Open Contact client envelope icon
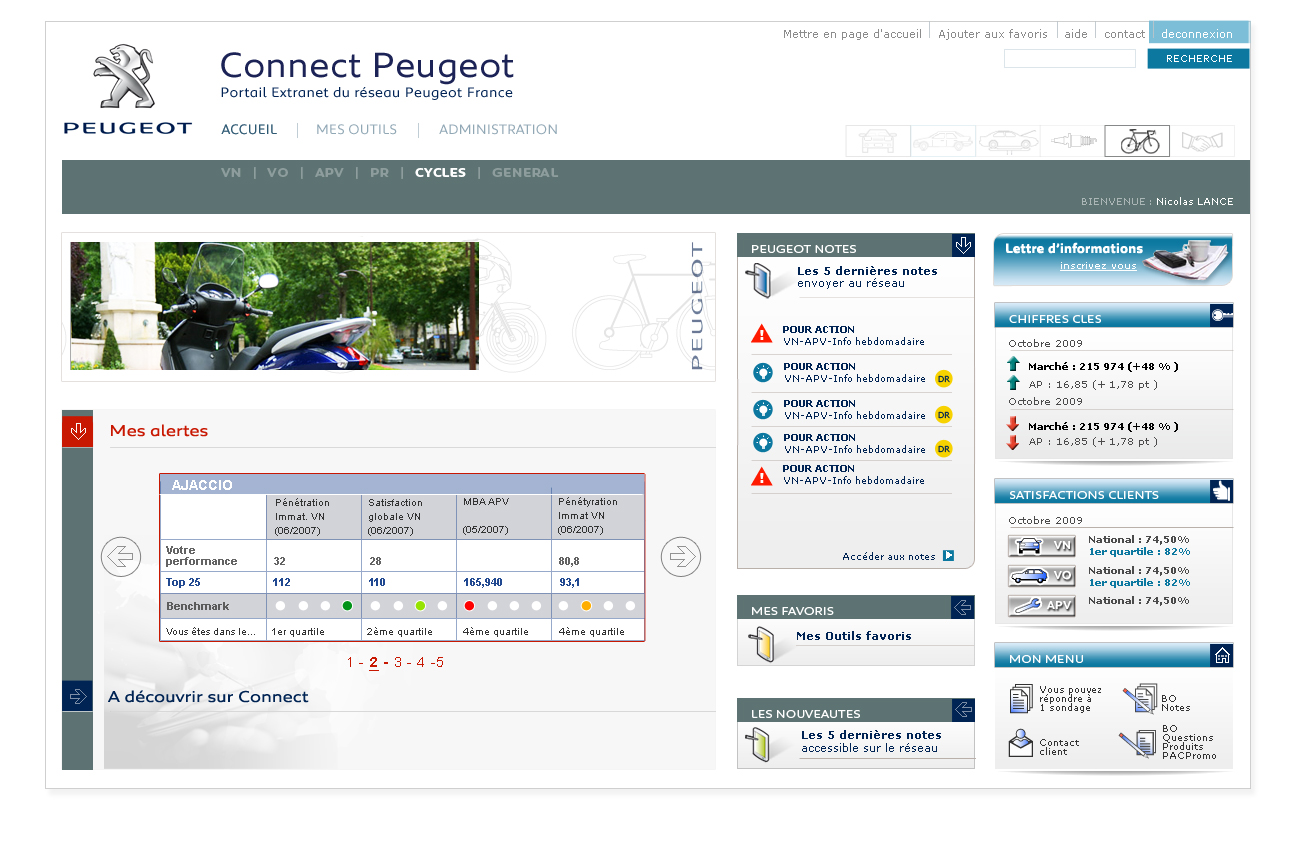 (x=1020, y=744)
